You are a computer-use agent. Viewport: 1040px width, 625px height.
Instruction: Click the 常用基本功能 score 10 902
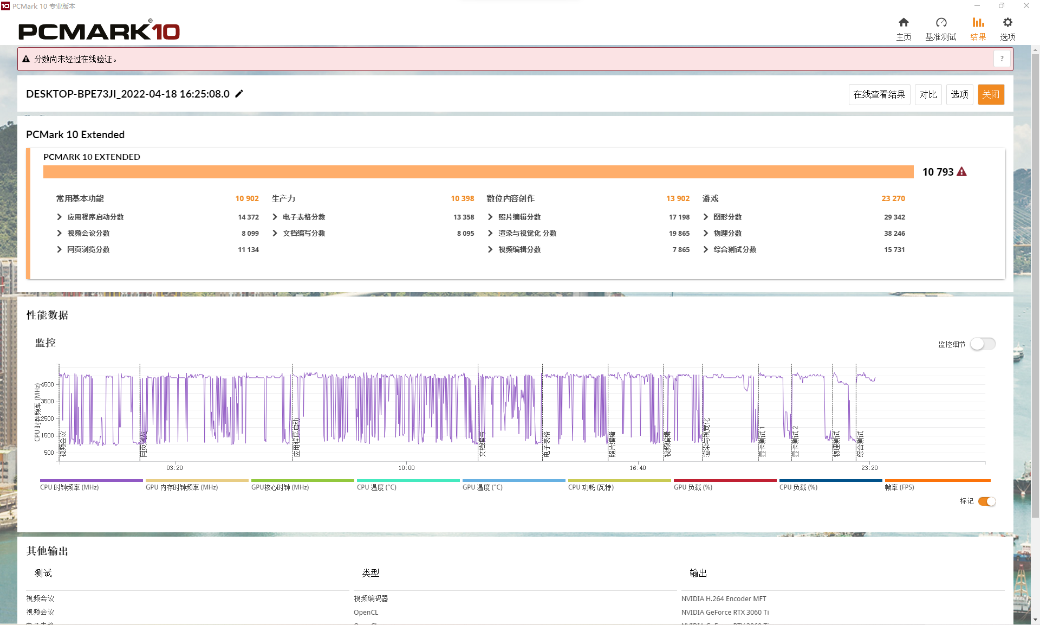247,198
